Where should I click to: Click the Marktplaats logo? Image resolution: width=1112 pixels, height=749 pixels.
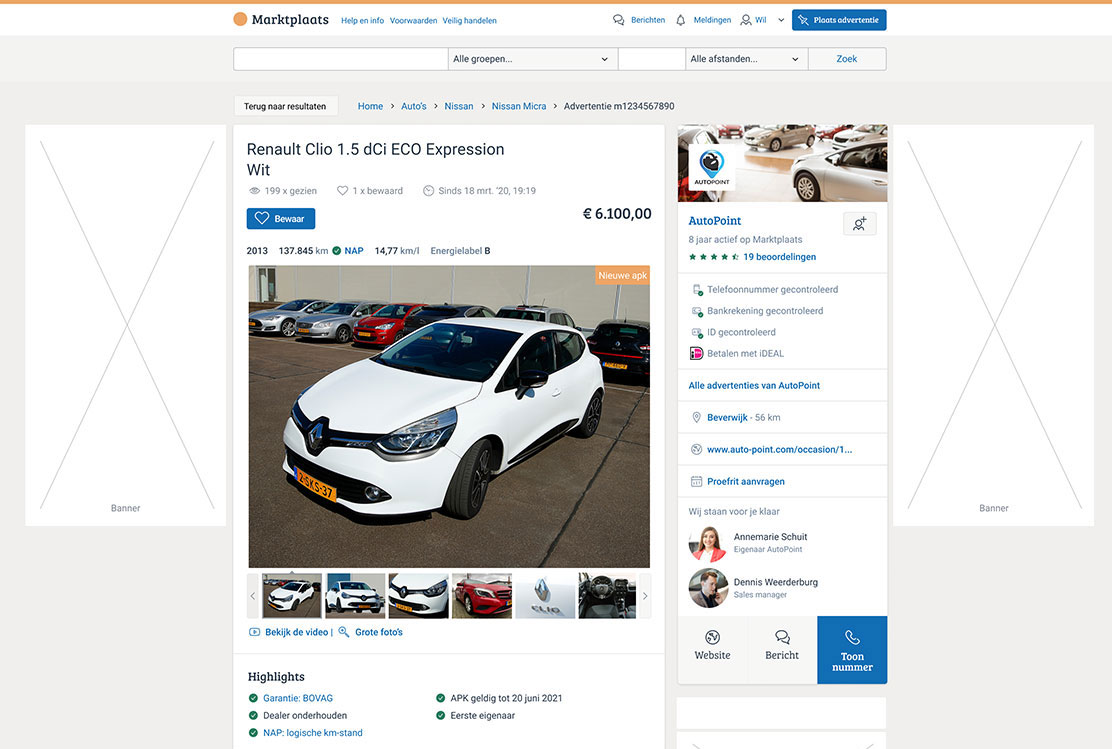coord(281,20)
